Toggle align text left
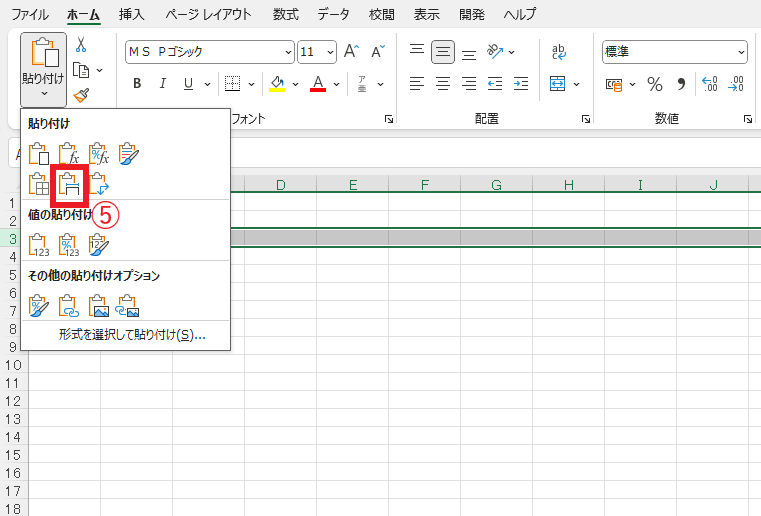 point(417,84)
